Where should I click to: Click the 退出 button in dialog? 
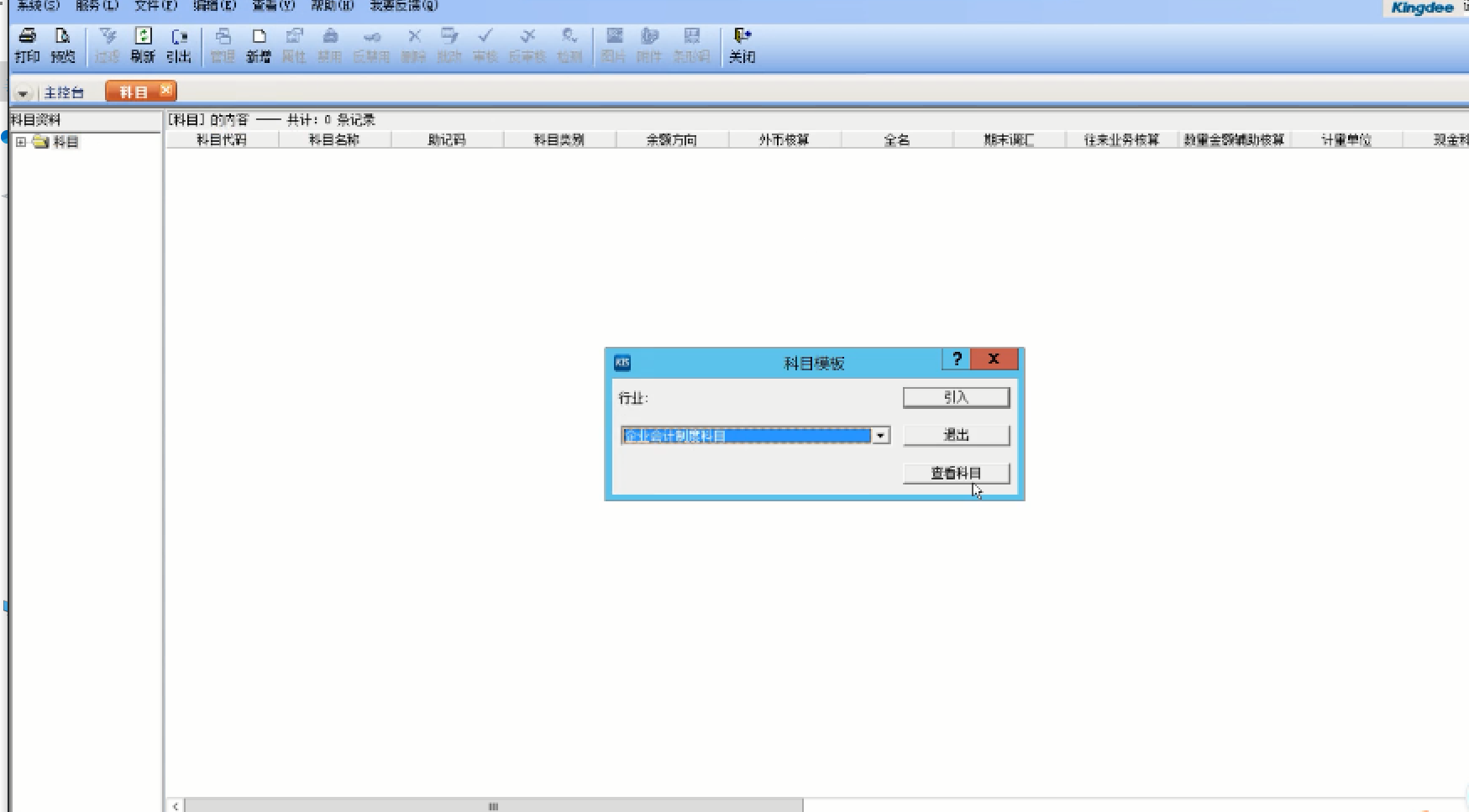956,435
